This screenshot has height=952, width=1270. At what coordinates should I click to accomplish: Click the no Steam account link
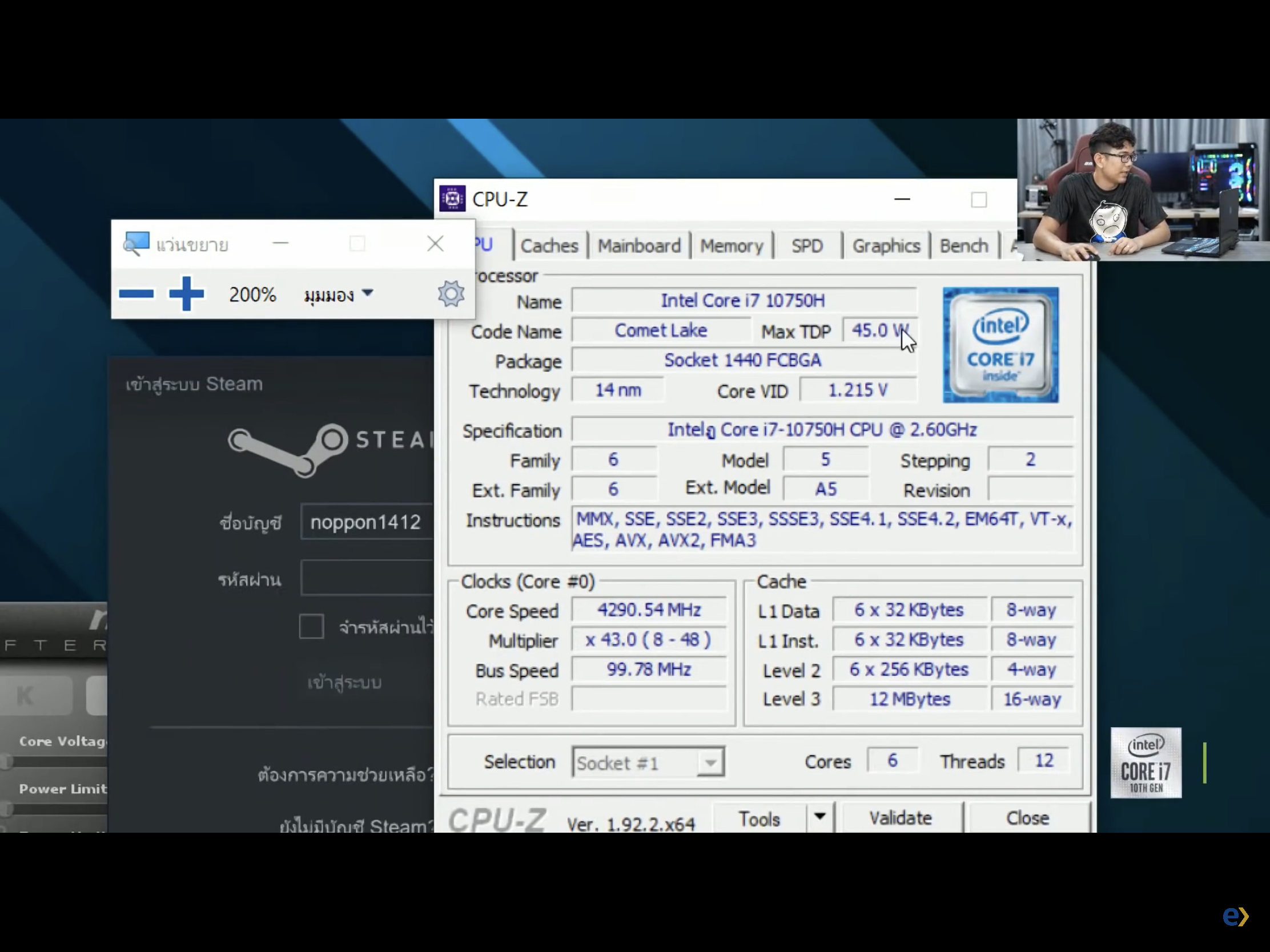coord(356,825)
